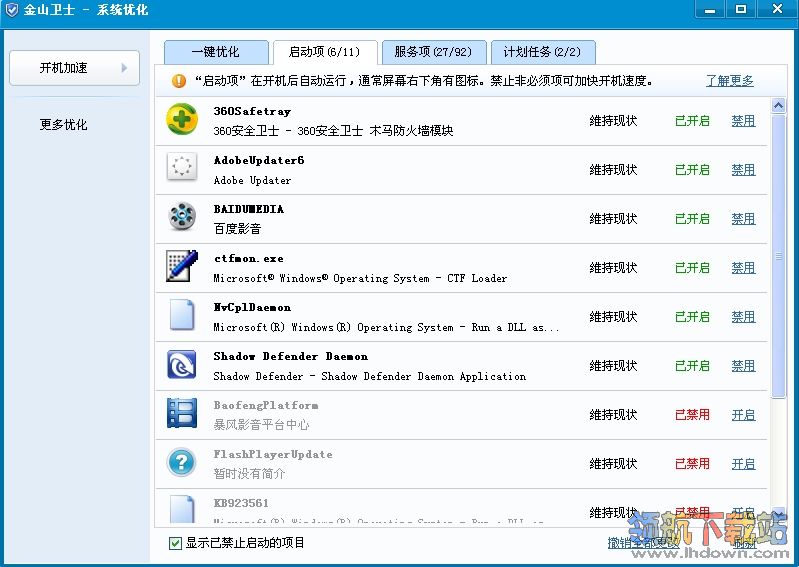799x567 pixels.
Task: Disable Shadow Defender Daemon via 禁用
Action: click(x=743, y=366)
